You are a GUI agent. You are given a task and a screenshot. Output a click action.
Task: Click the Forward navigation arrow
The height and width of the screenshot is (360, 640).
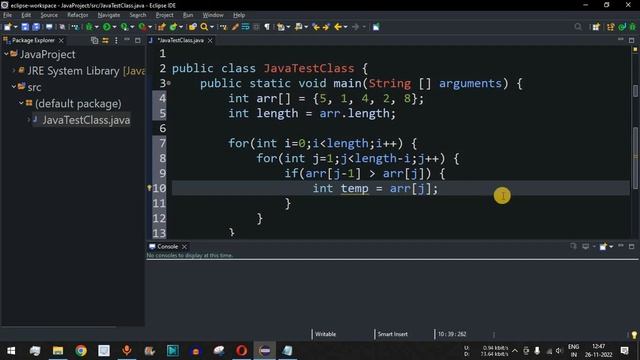356,27
